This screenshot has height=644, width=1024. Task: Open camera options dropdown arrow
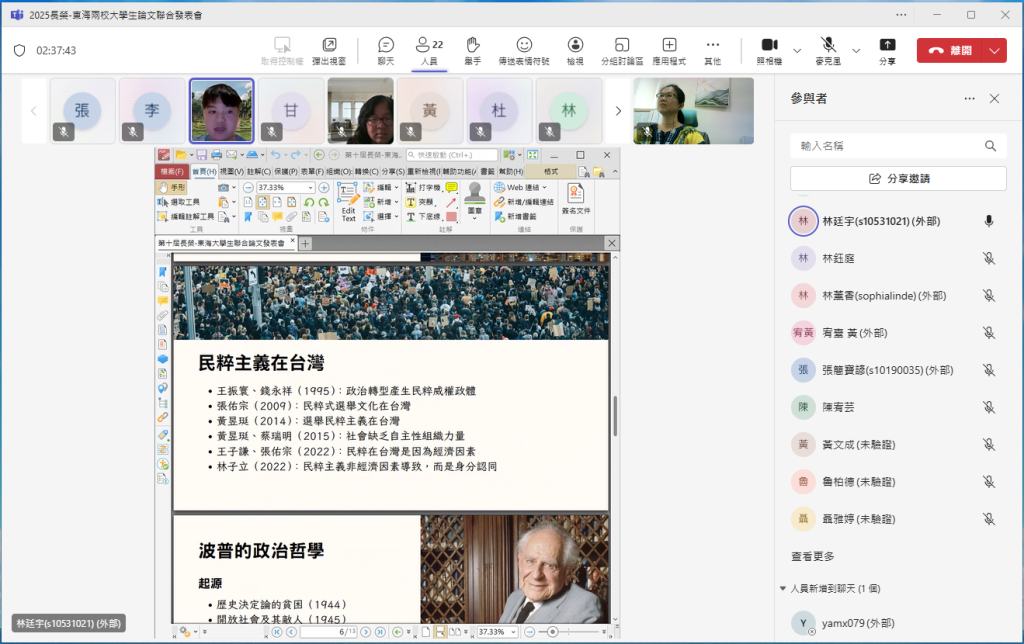[x=797, y=51]
